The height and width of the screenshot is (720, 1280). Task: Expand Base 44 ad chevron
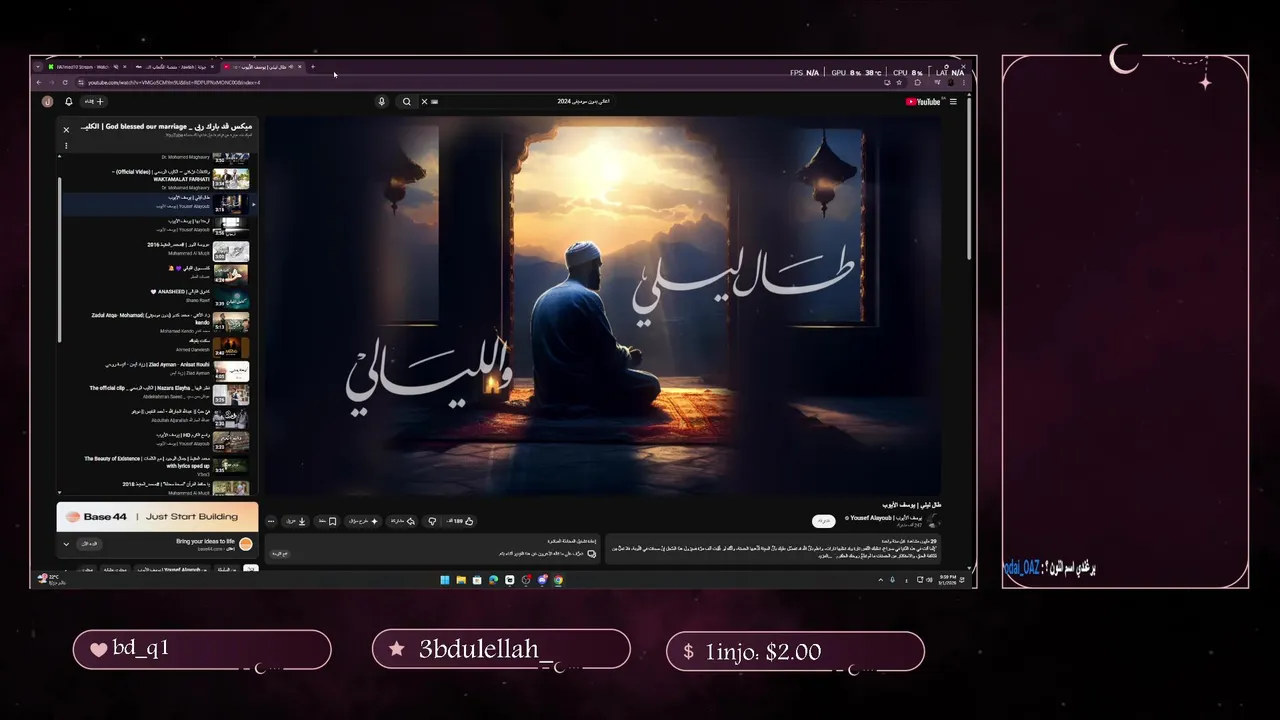66,544
